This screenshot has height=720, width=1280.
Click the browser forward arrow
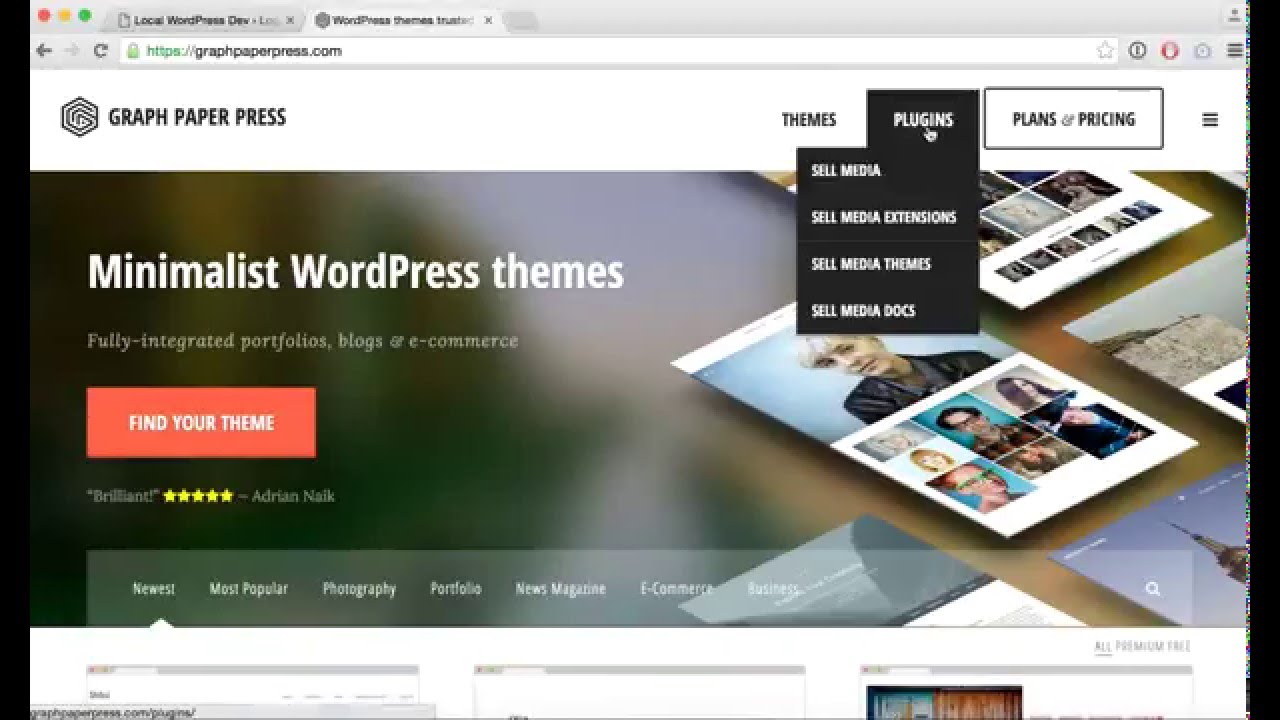pos(71,51)
